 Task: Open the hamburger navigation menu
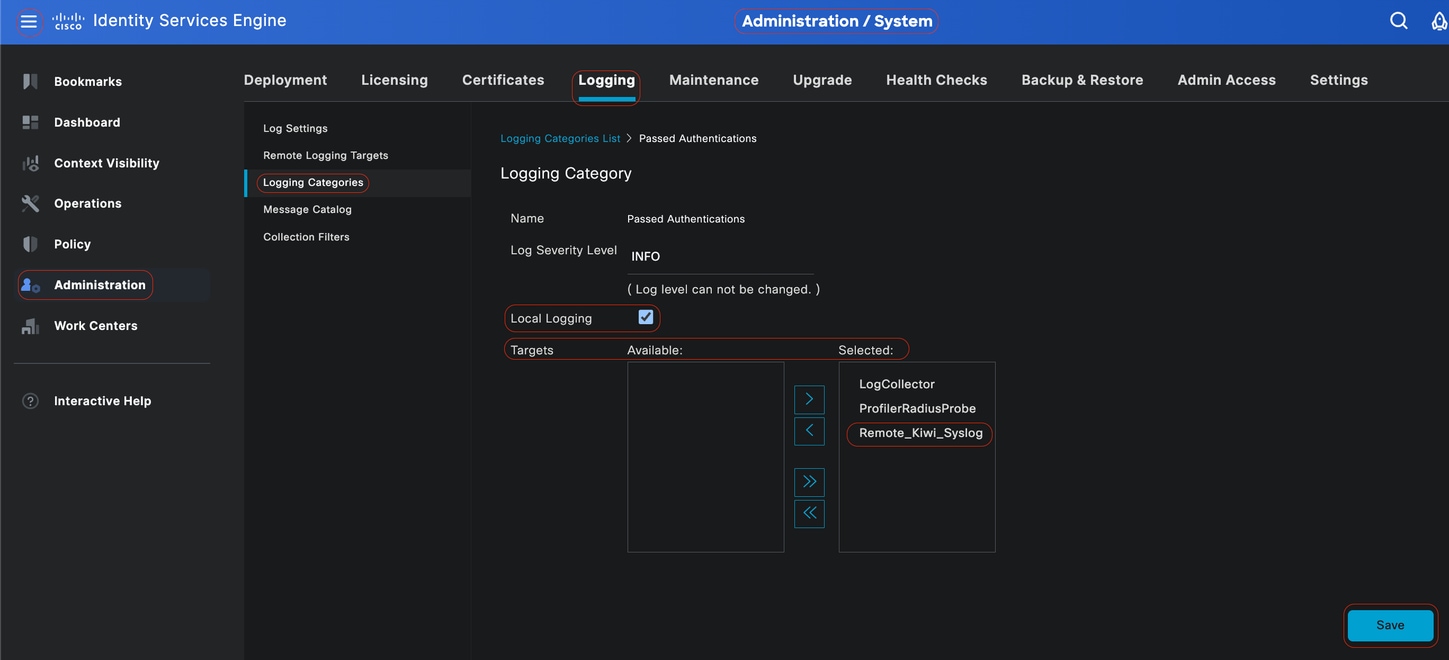click(x=28, y=21)
